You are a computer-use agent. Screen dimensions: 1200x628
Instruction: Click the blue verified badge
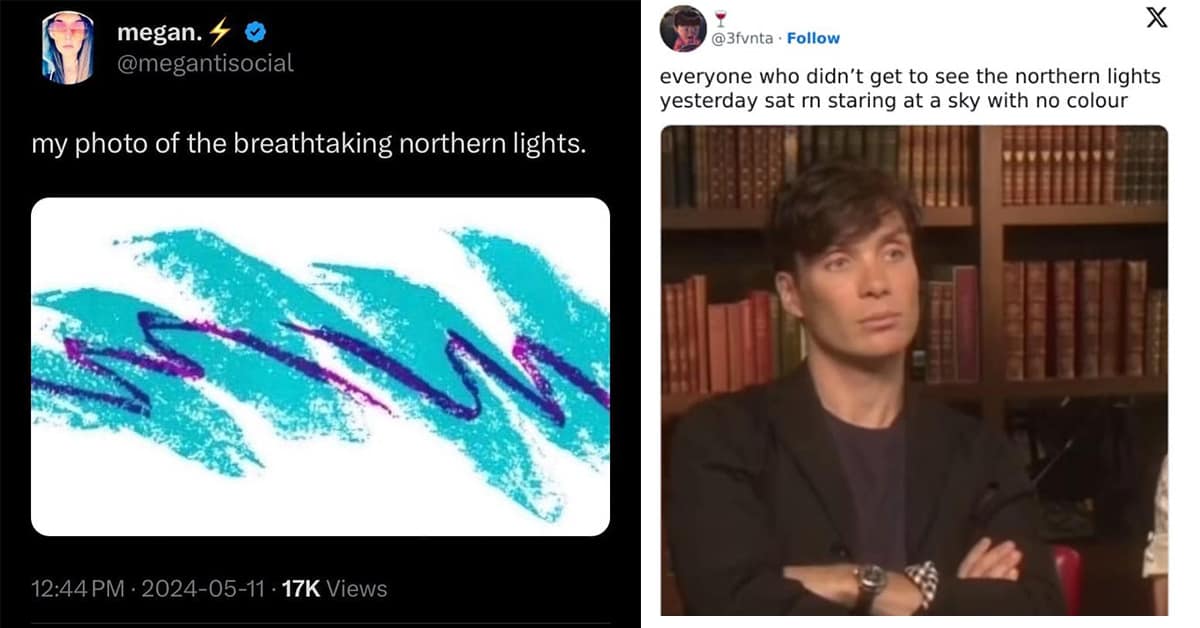pos(255,33)
